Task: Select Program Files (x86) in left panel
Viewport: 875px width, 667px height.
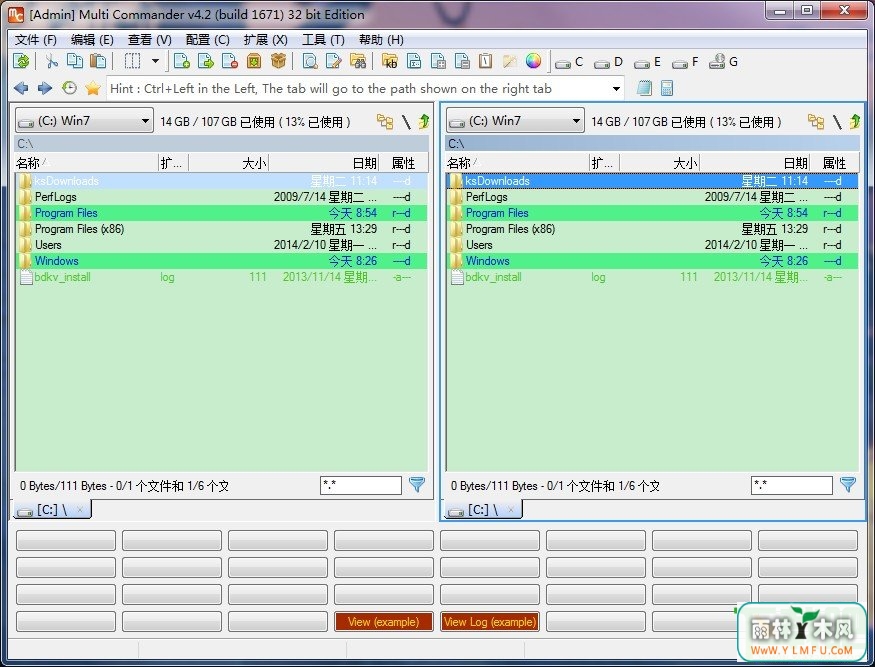Action: coord(222,229)
